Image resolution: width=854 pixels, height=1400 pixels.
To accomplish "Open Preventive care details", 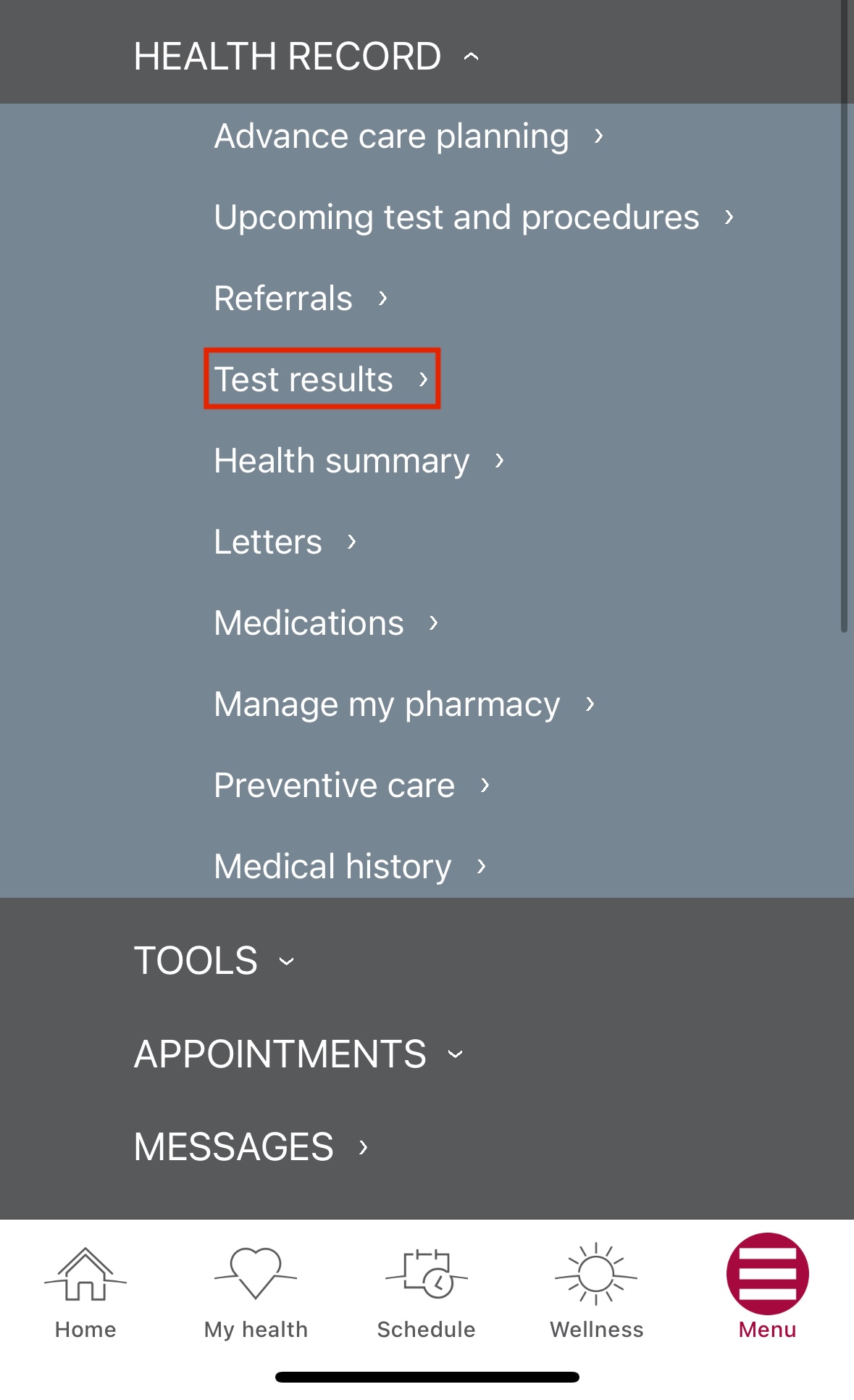I will [x=351, y=784].
